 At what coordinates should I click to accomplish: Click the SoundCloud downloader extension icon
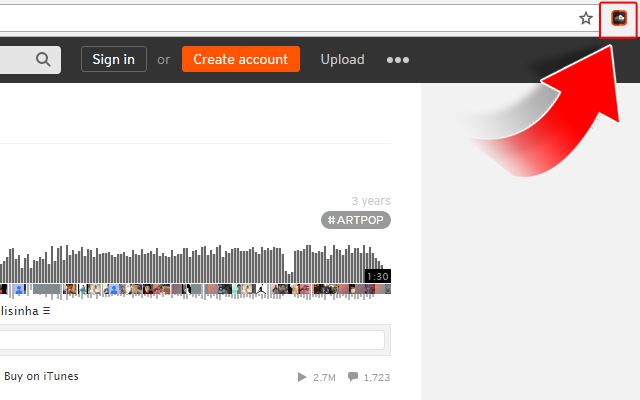click(x=619, y=18)
